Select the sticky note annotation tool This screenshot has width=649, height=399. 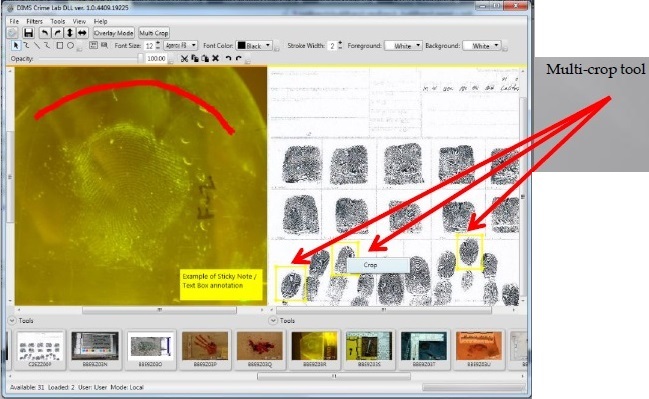tap(104, 45)
